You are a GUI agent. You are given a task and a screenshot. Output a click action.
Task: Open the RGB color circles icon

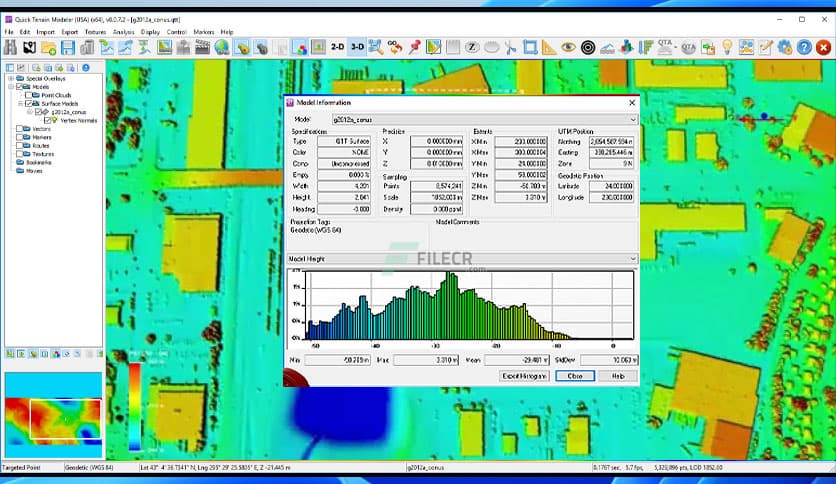click(x=300, y=47)
